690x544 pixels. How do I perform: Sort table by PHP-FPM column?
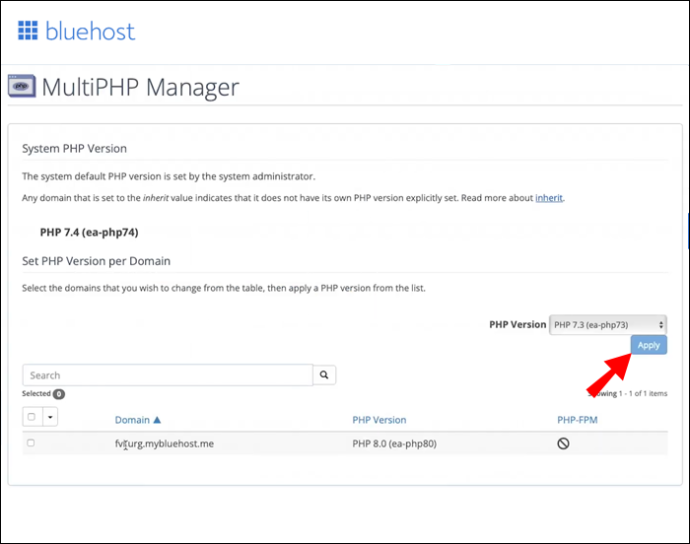click(577, 420)
